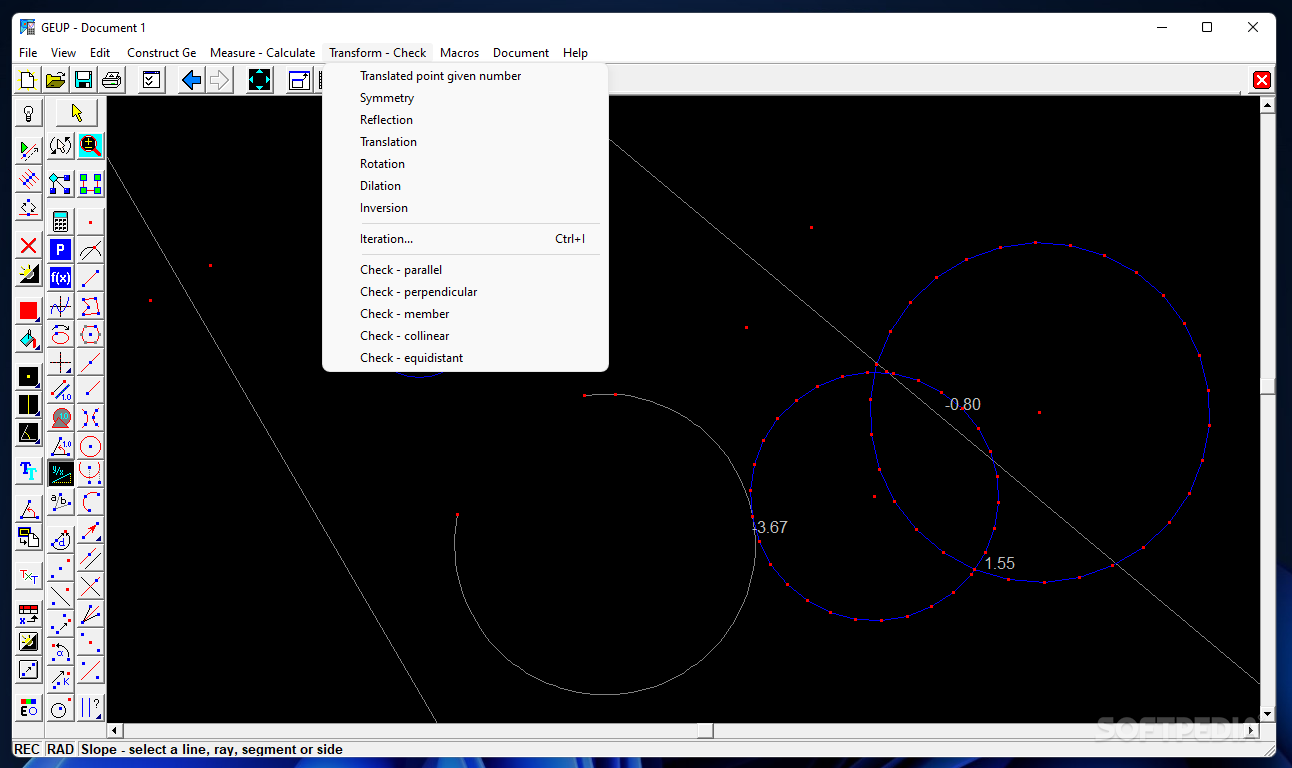Open the paint bucket fill flyout
This screenshot has width=1292, height=768.
29,340
